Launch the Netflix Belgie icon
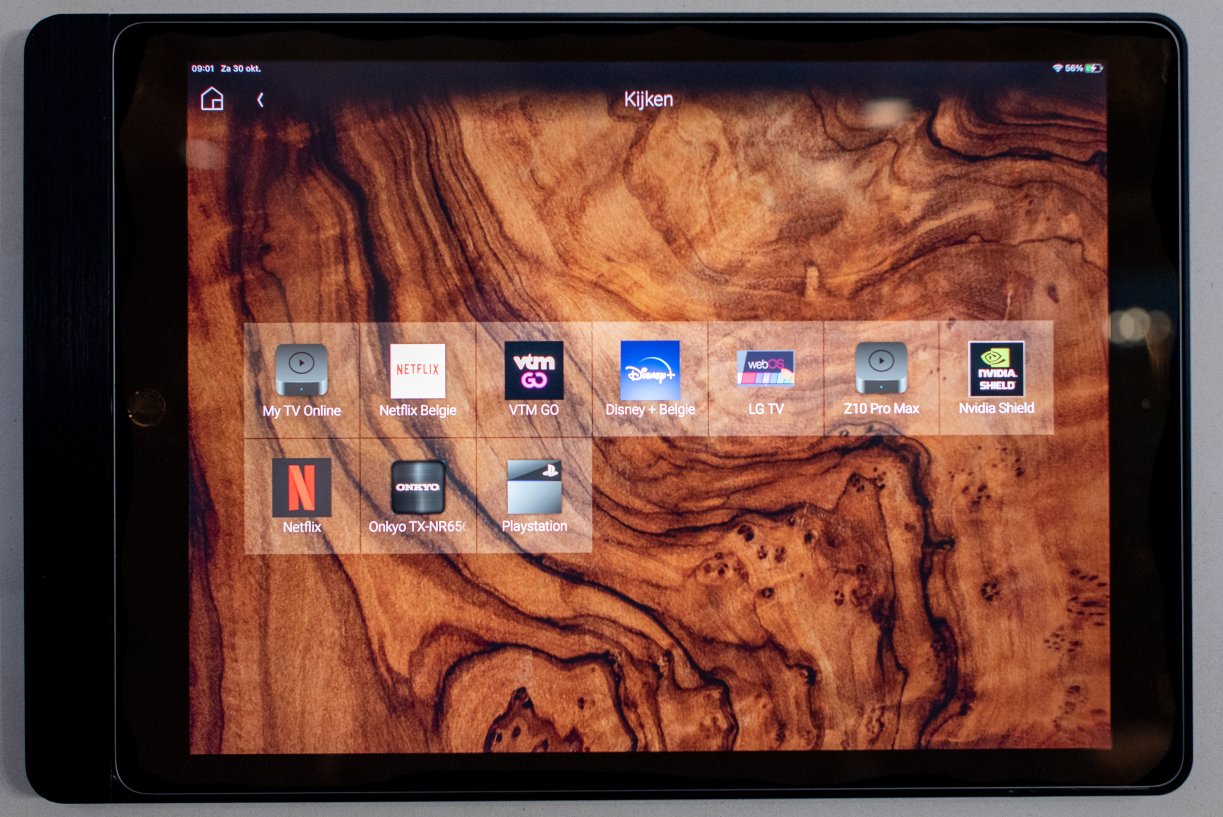This screenshot has width=1223, height=817. pyautogui.click(x=418, y=371)
